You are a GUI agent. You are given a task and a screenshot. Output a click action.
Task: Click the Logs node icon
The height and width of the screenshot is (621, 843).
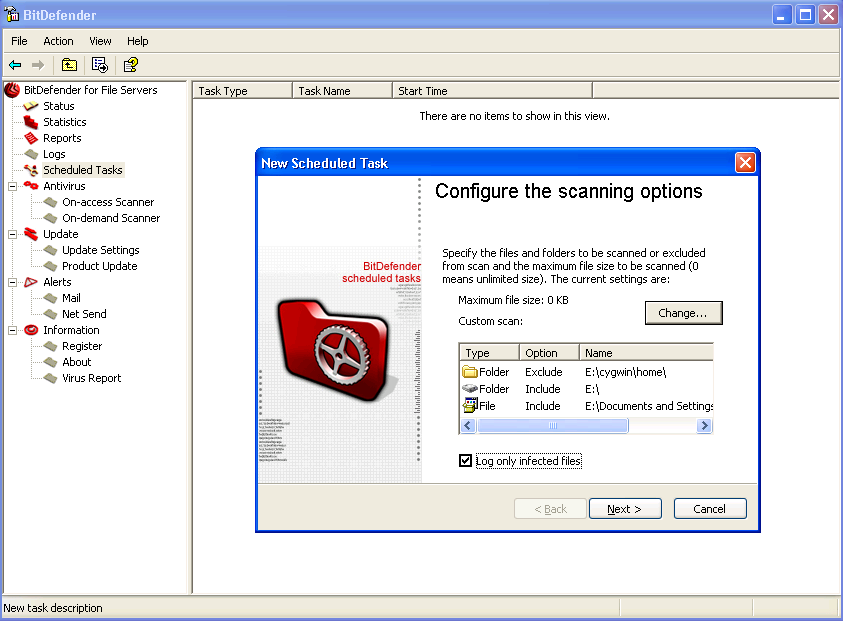tap(31, 154)
